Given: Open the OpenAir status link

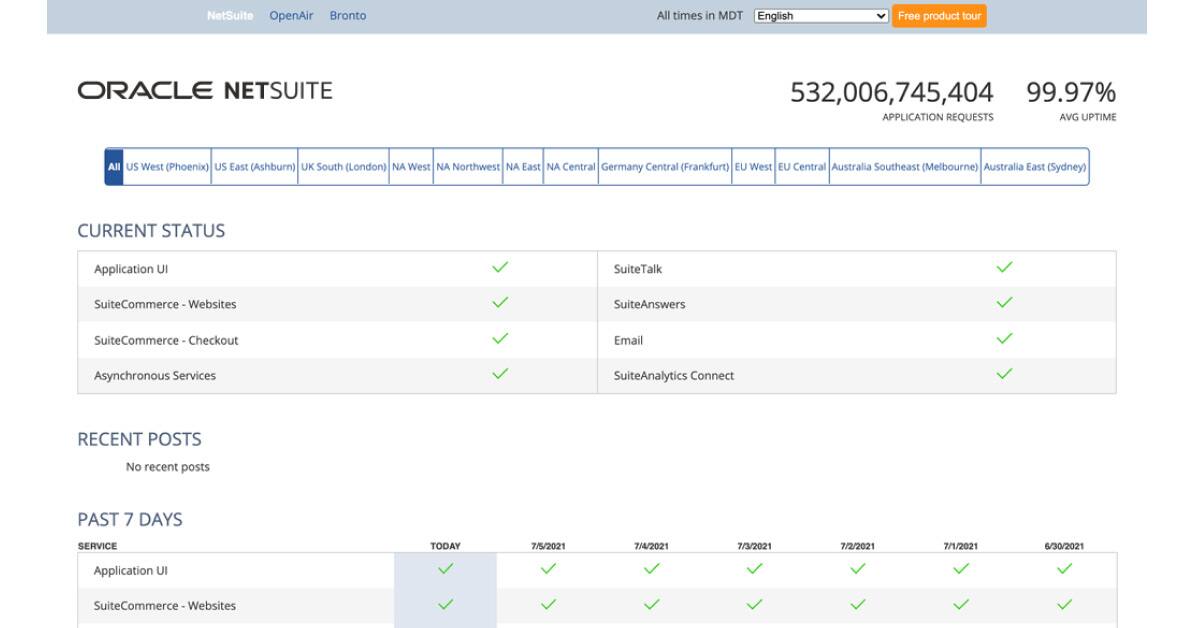Looking at the screenshot, I should tap(291, 16).
